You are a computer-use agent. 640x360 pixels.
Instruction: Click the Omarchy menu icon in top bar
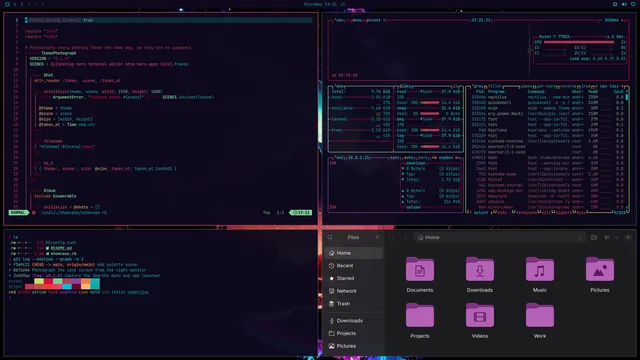point(7,4)
